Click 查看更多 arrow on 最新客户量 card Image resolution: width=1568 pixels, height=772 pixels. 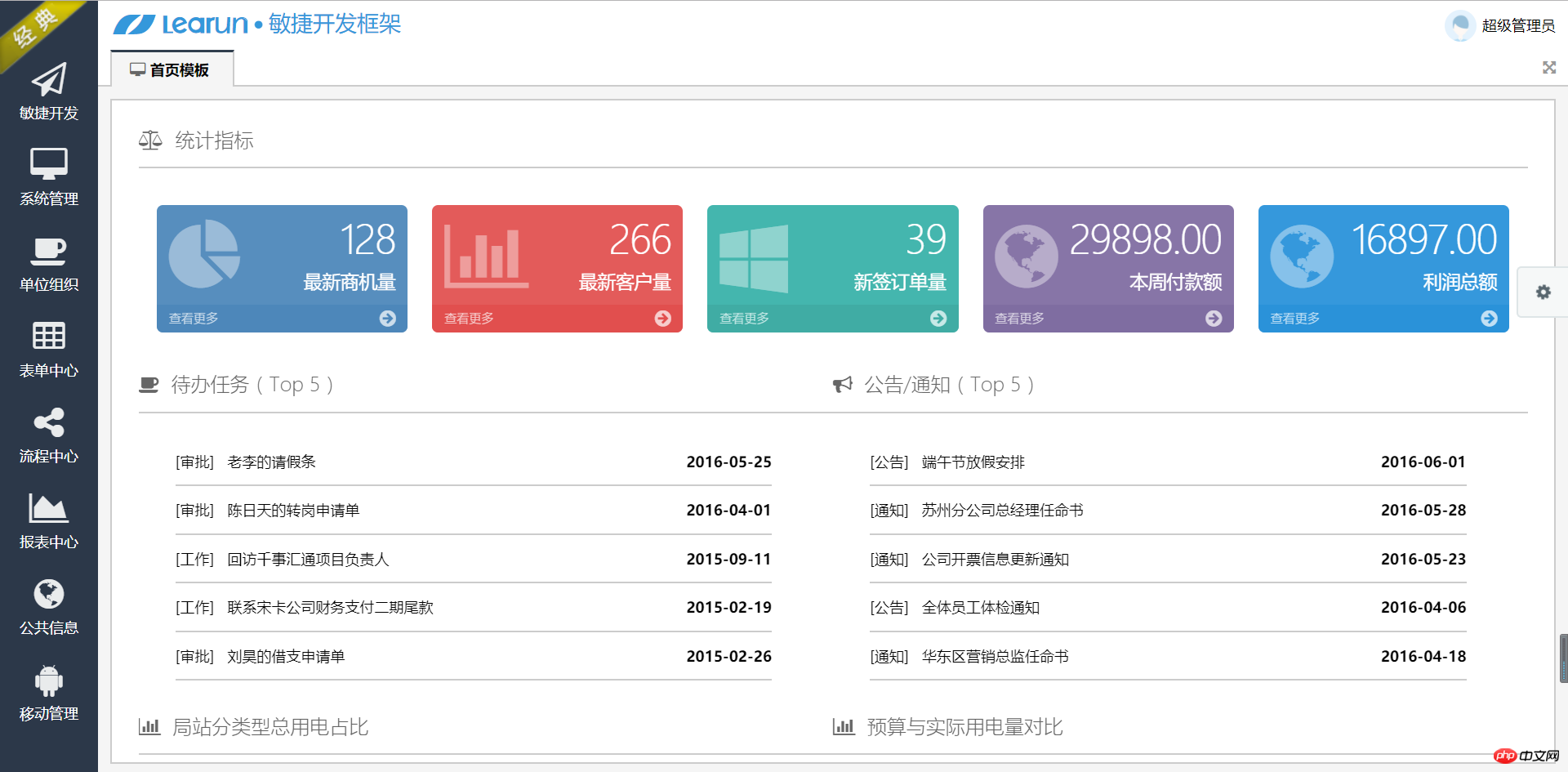click(662, 319)
